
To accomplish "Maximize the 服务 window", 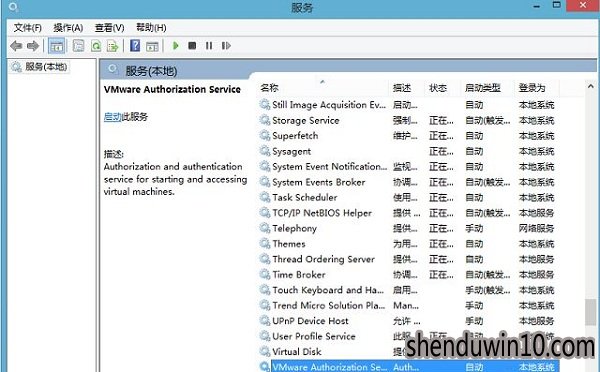I will coord(557,5).
